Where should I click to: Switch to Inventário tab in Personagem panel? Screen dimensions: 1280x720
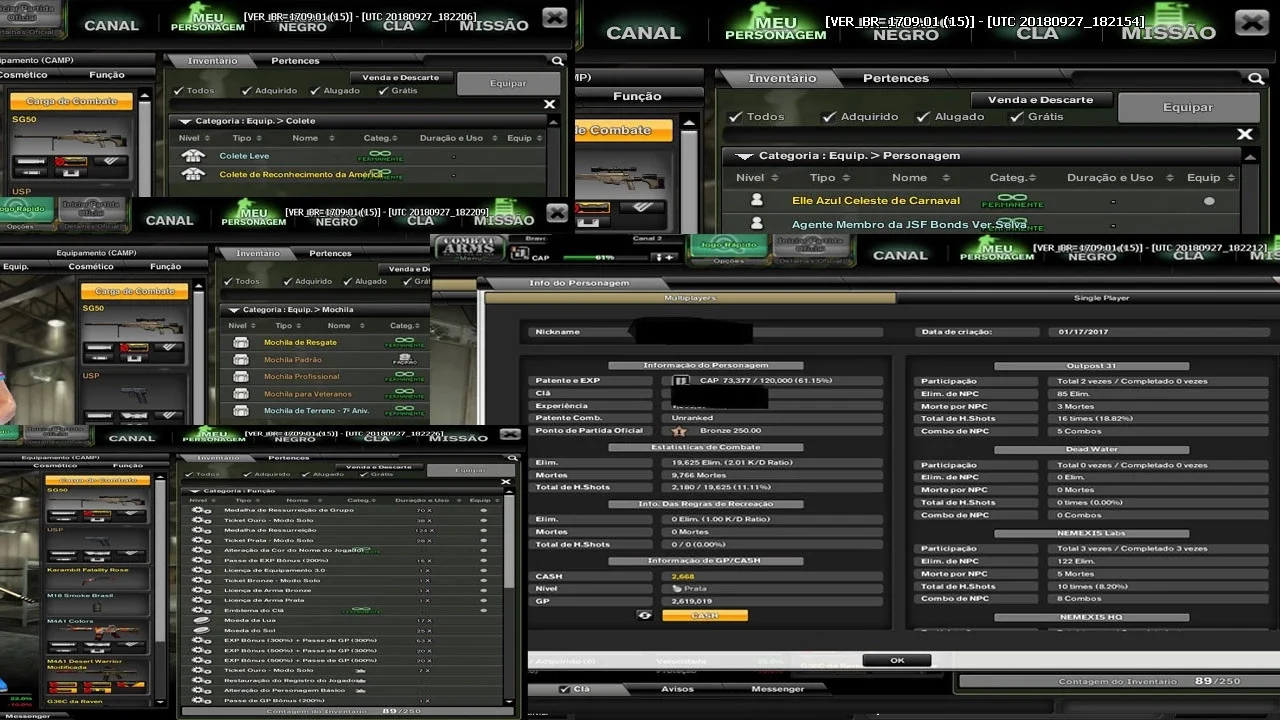tap(782, 78)
